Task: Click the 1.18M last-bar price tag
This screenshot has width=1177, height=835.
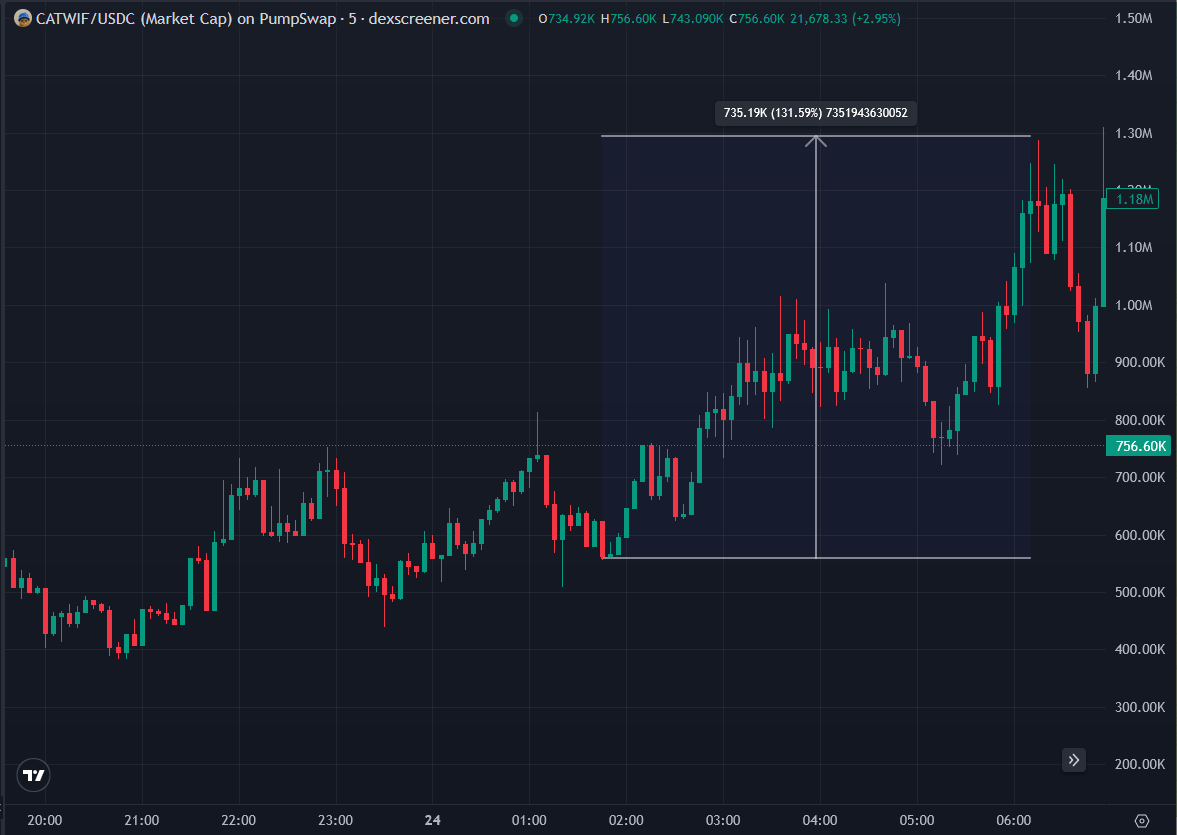Action: (1133, 199)
